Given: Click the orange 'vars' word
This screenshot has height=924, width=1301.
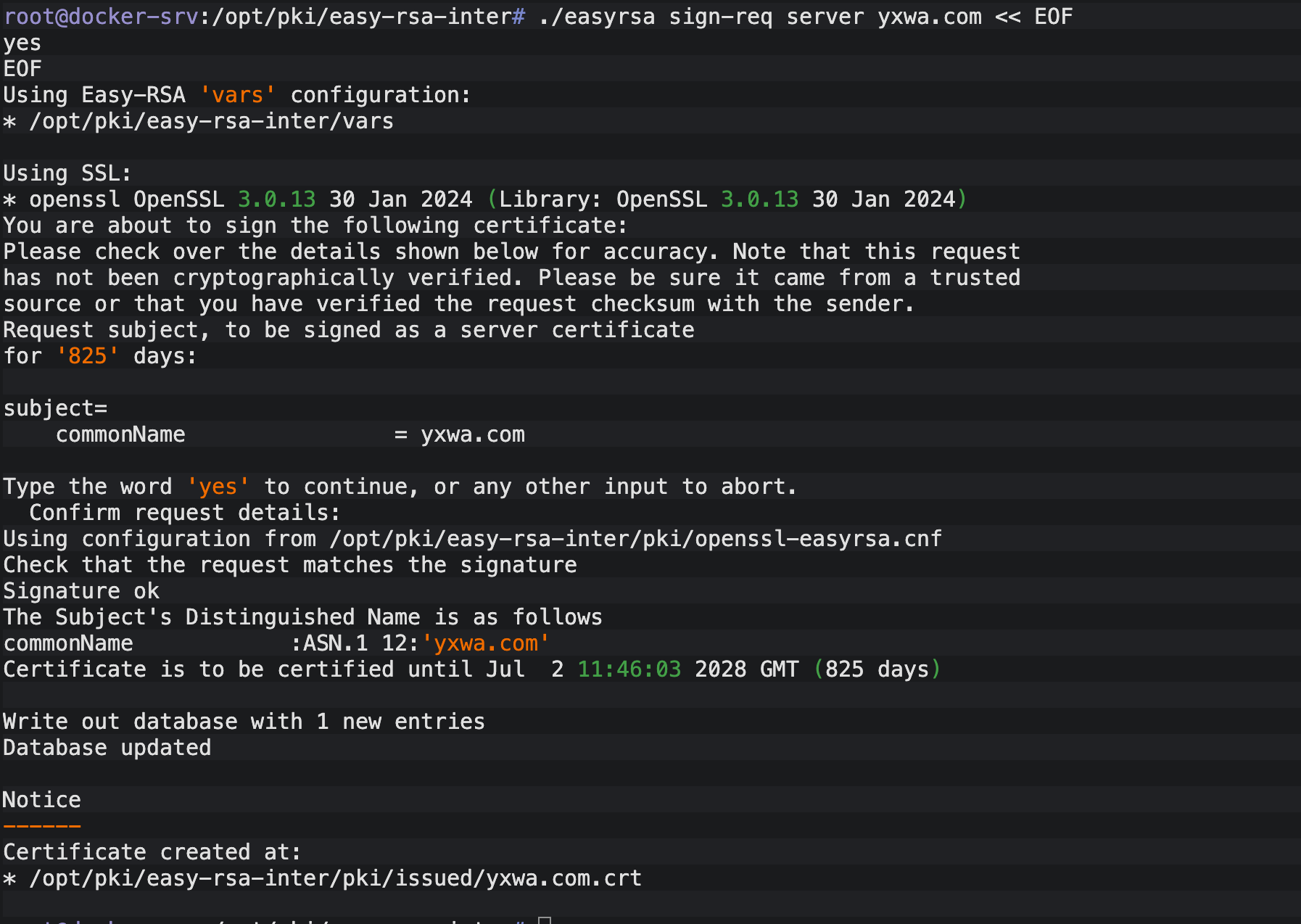Looking at the screenshot, I should click(238, 95).
